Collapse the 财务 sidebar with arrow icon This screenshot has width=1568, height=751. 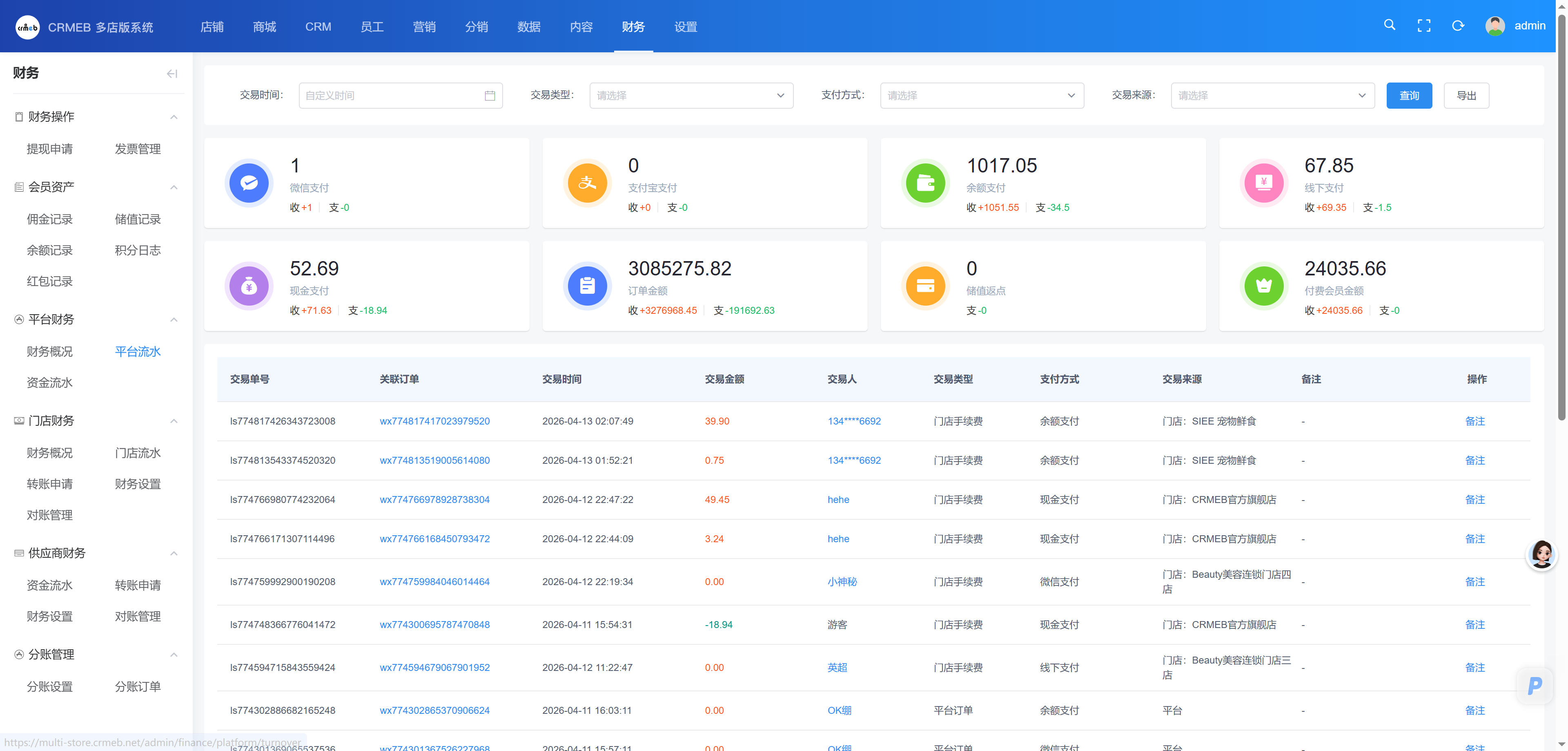pos(171,74)
